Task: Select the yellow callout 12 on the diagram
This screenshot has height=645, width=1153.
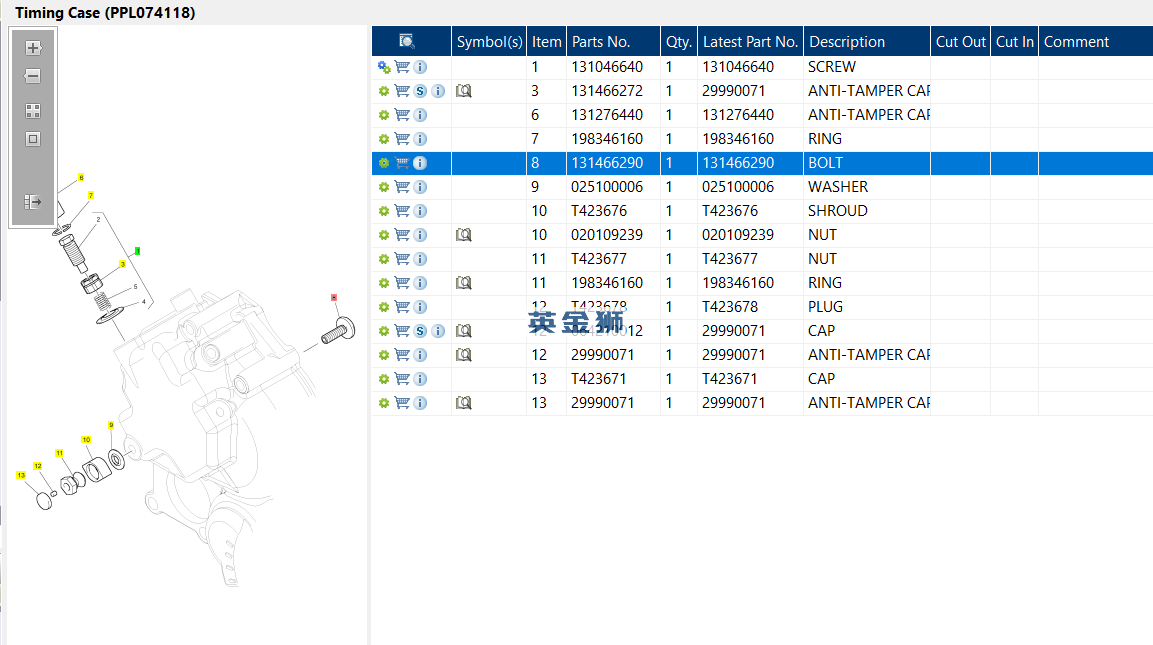Action: point(38,466)
